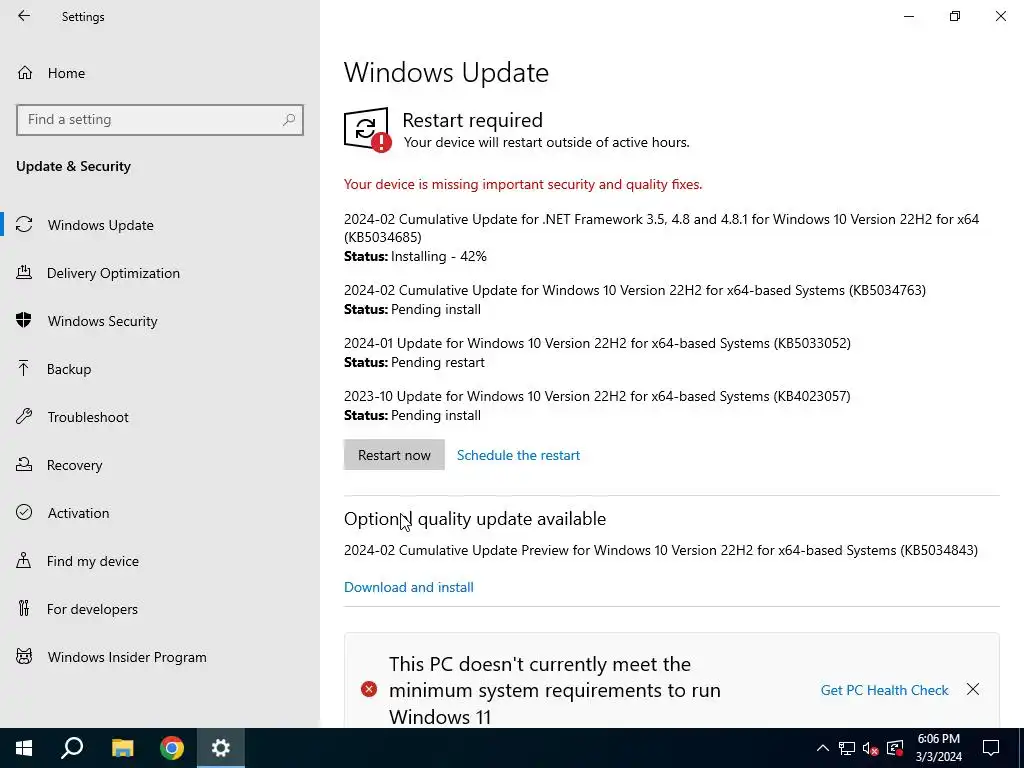Go to Recovery section
This screenshot has width=1024, height=768.
[74, 465]
